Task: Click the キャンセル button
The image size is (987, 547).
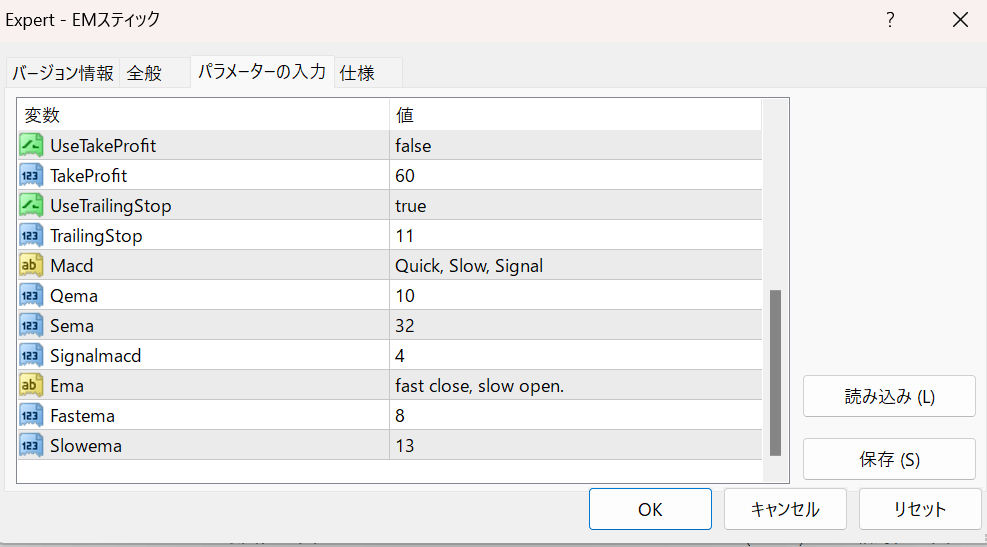Action: pos(785,509)
